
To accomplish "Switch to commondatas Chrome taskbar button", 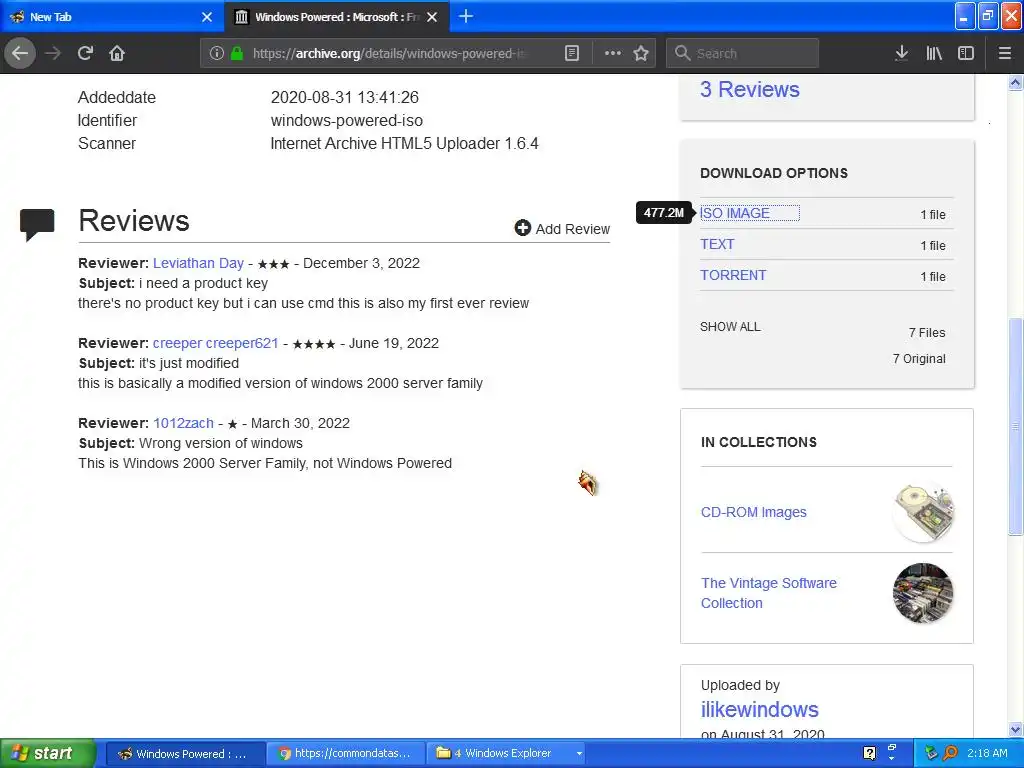I will coord(345,754).
